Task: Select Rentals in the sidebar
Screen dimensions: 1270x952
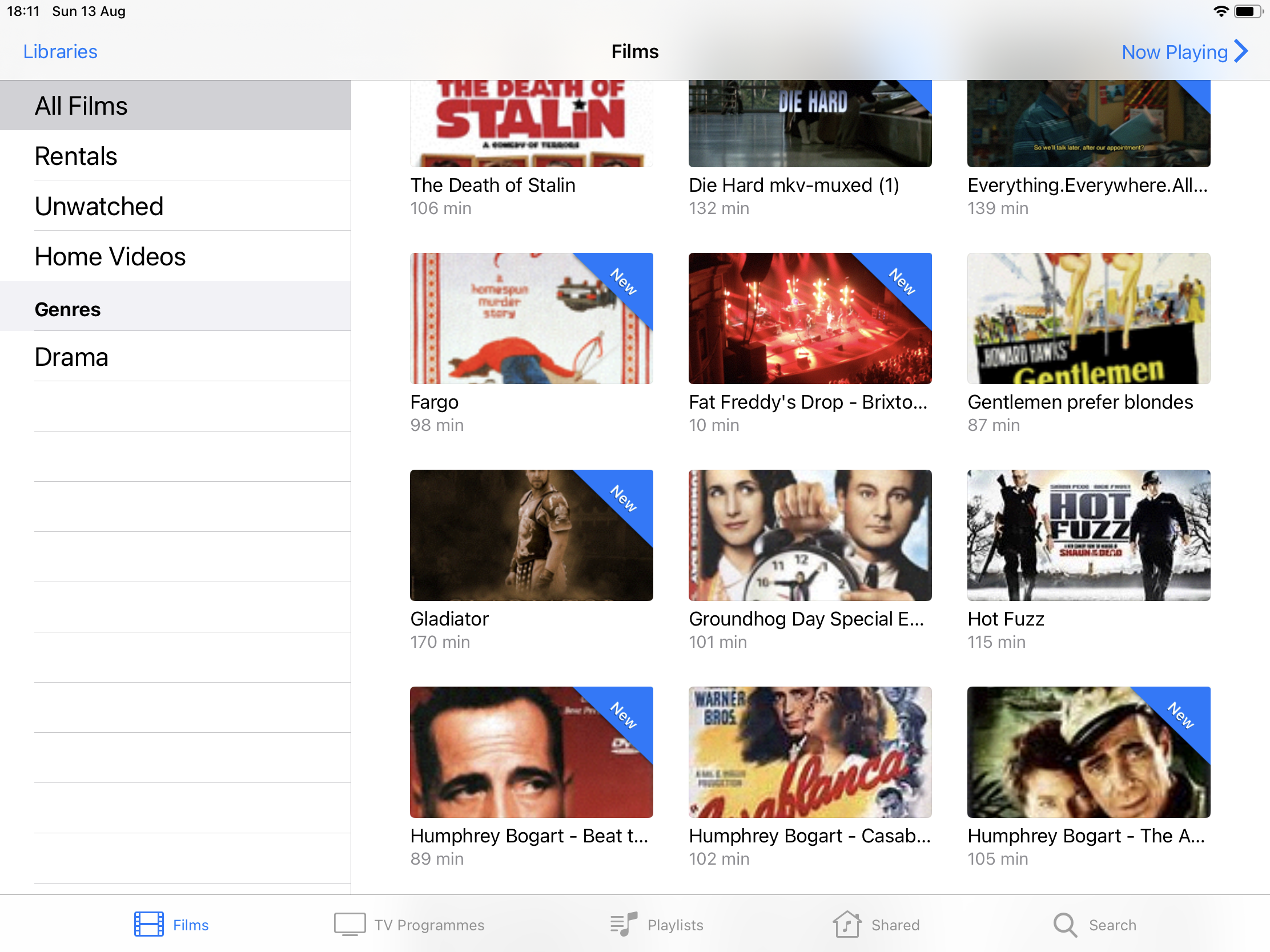Action: click(x=175, y=155)
